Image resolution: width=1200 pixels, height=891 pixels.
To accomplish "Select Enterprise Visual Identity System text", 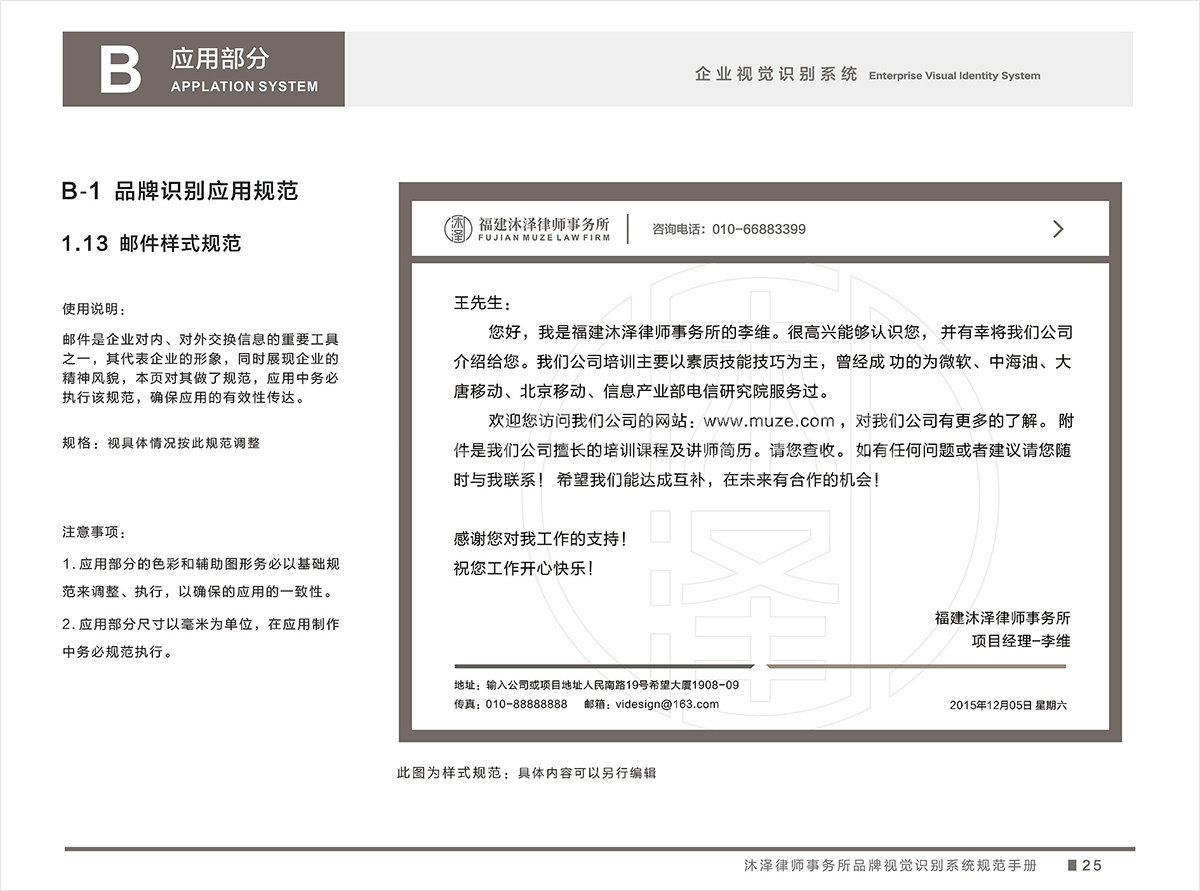I will [955, 76].
